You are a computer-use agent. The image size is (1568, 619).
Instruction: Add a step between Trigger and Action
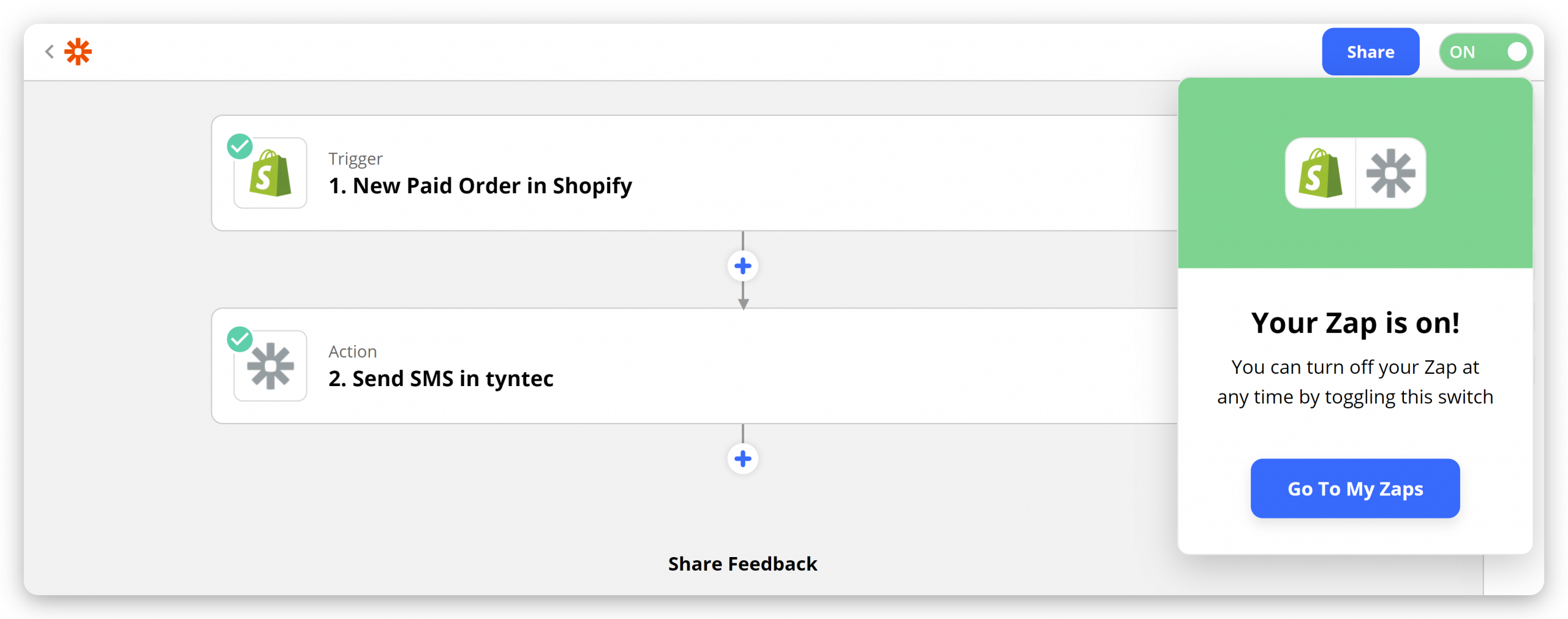tap(743, 266)
